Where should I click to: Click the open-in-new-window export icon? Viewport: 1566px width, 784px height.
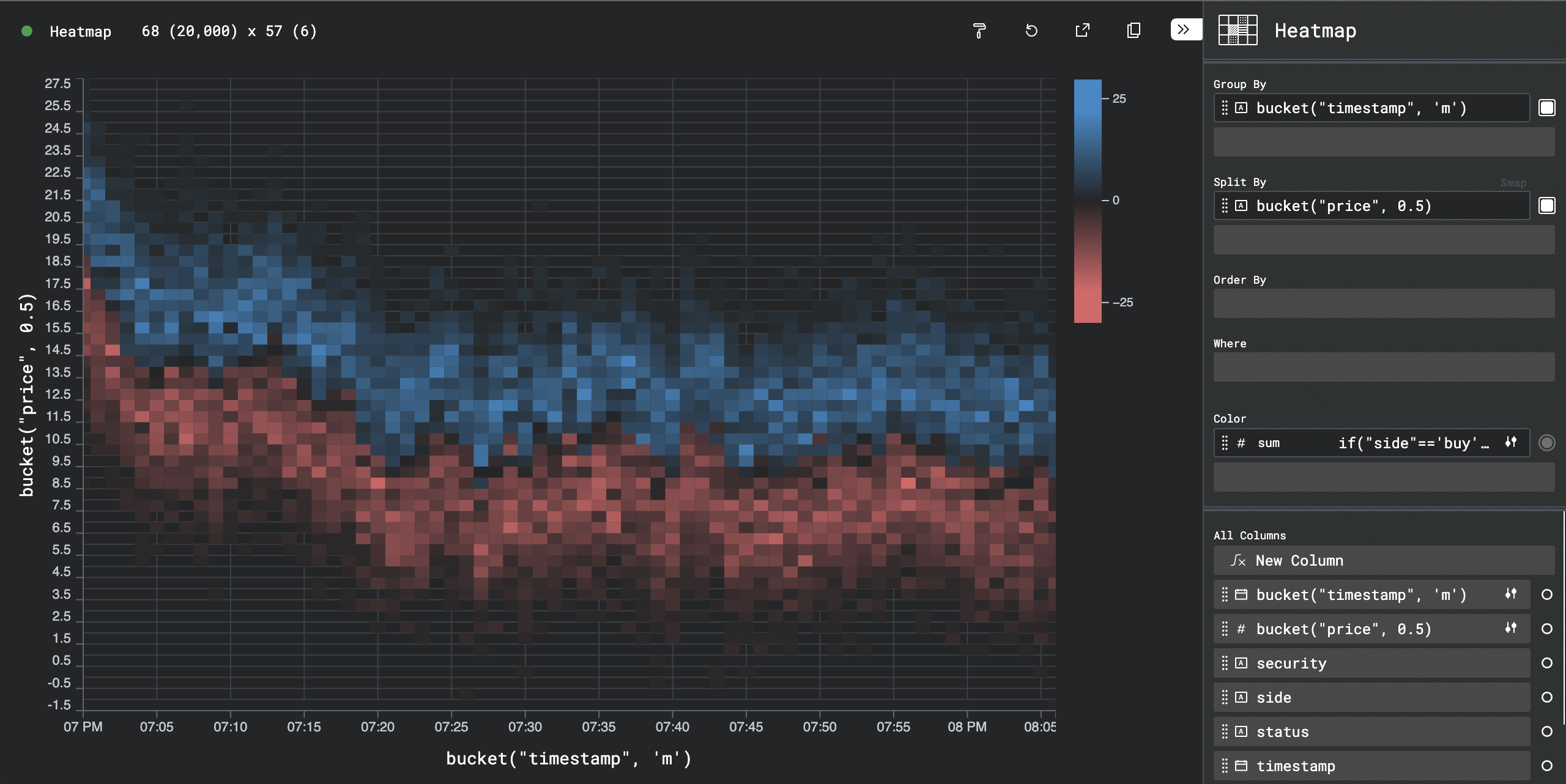click(x=1083, y=31)
